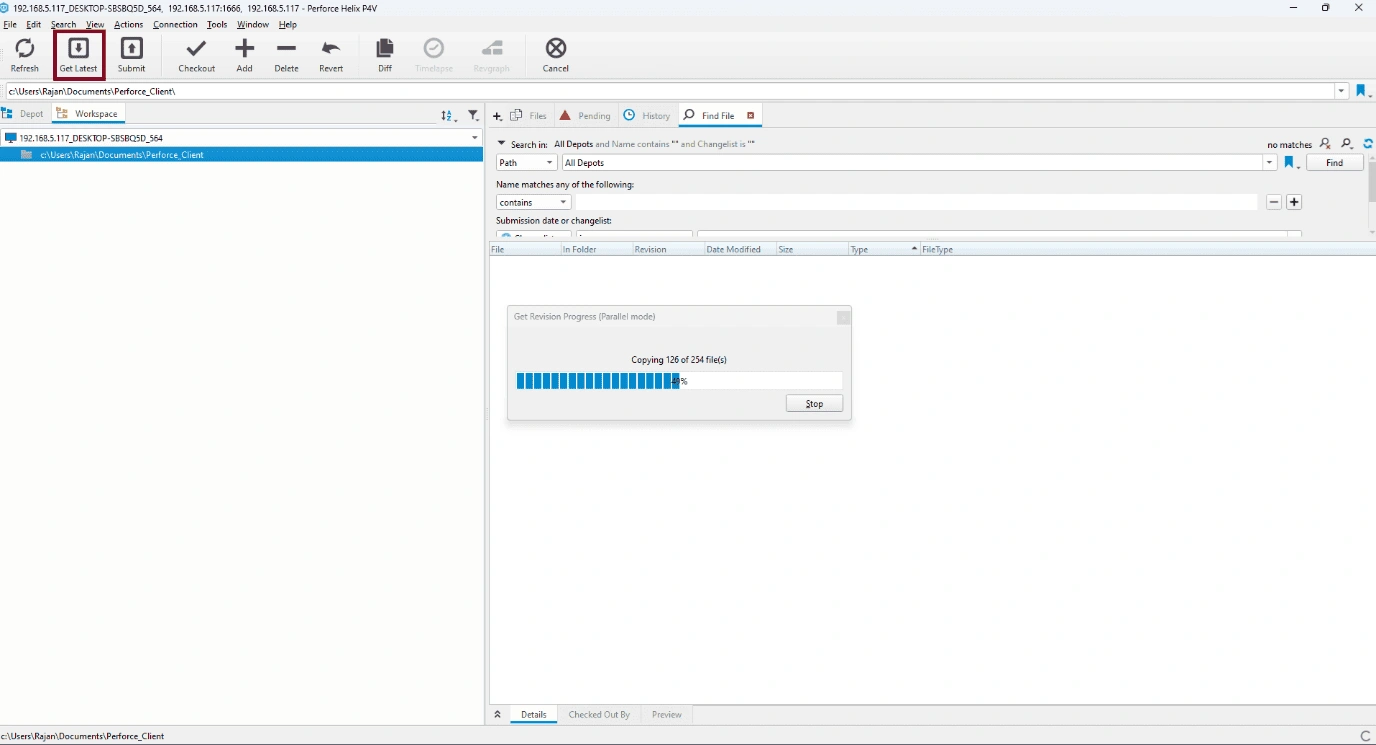This screenshot has height=745, width=1376.
Task: Click the copying files progress bar
Action: coord(679,381)
